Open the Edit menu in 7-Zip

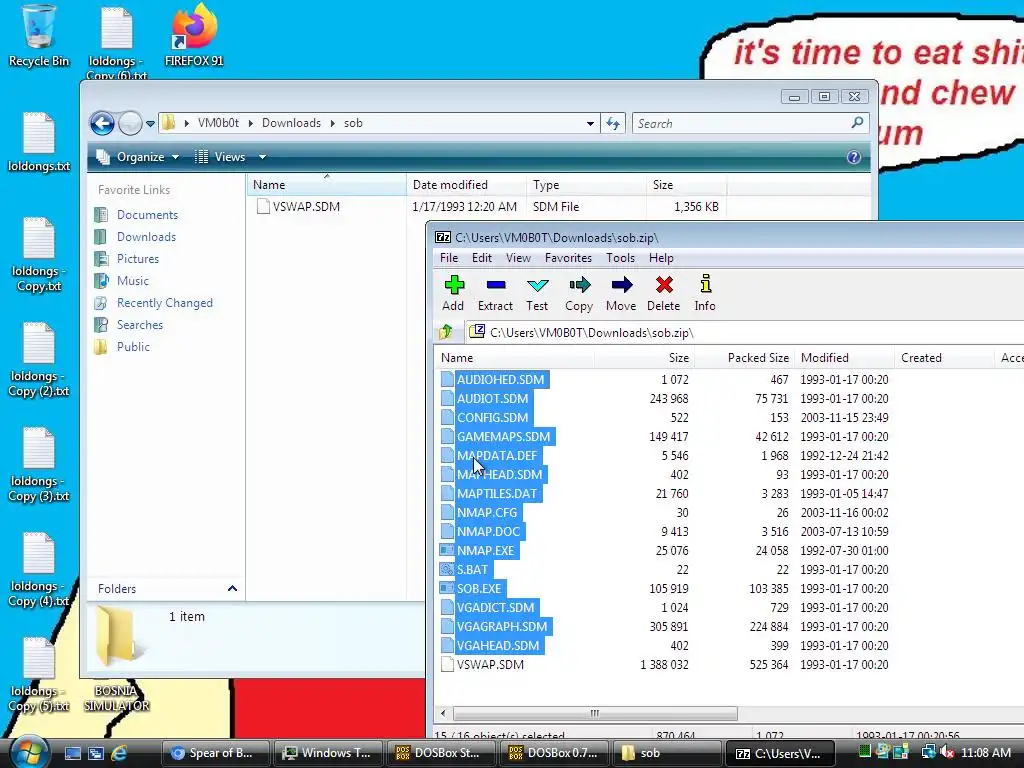click(482, 258)
